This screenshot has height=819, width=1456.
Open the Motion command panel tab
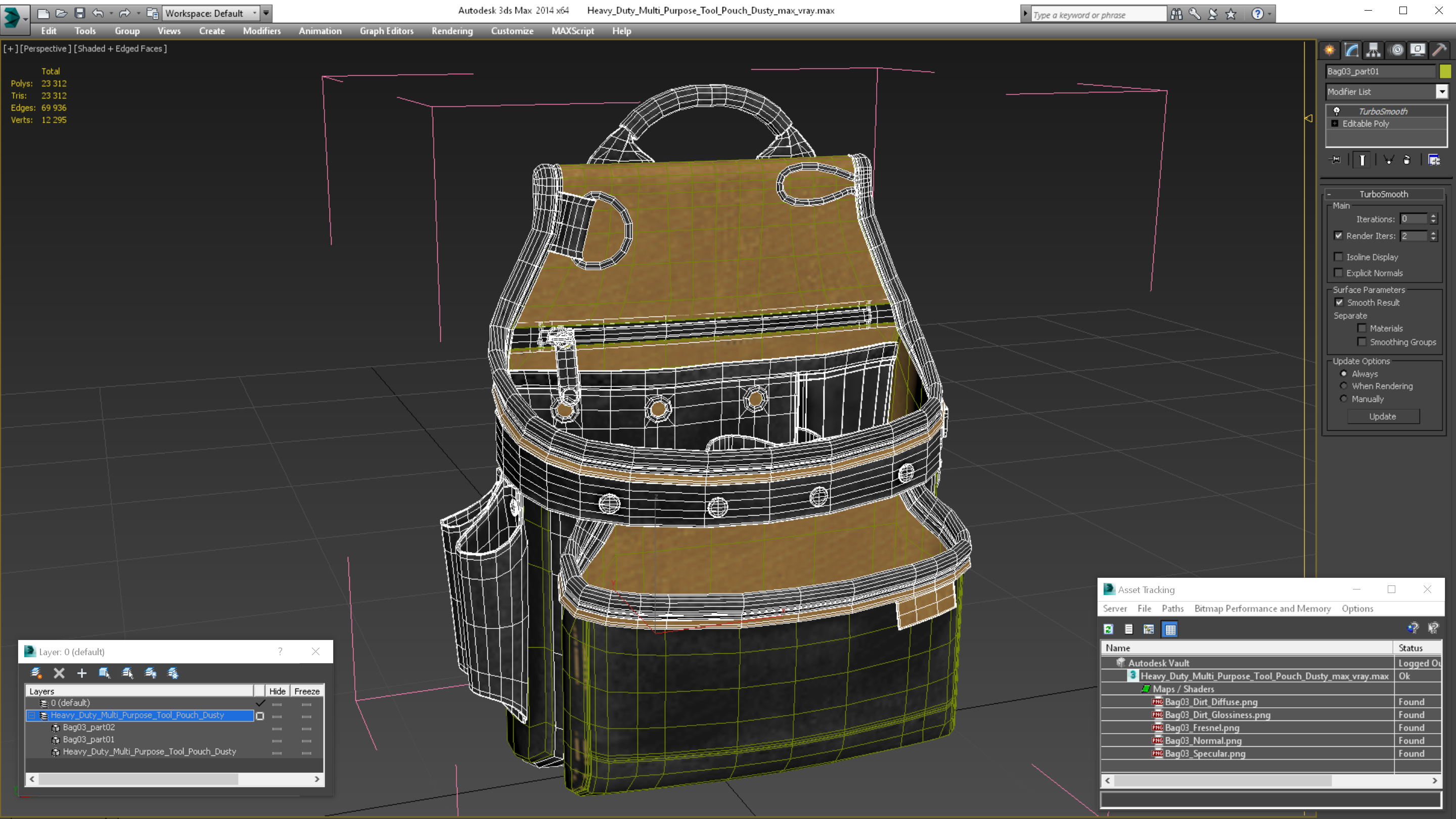[1396, 50]
